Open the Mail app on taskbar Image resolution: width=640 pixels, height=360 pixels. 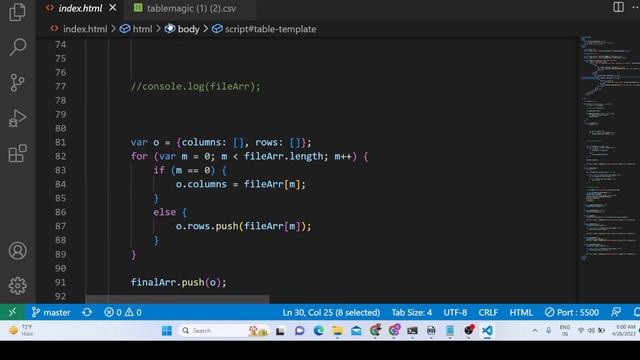(356, 330)
